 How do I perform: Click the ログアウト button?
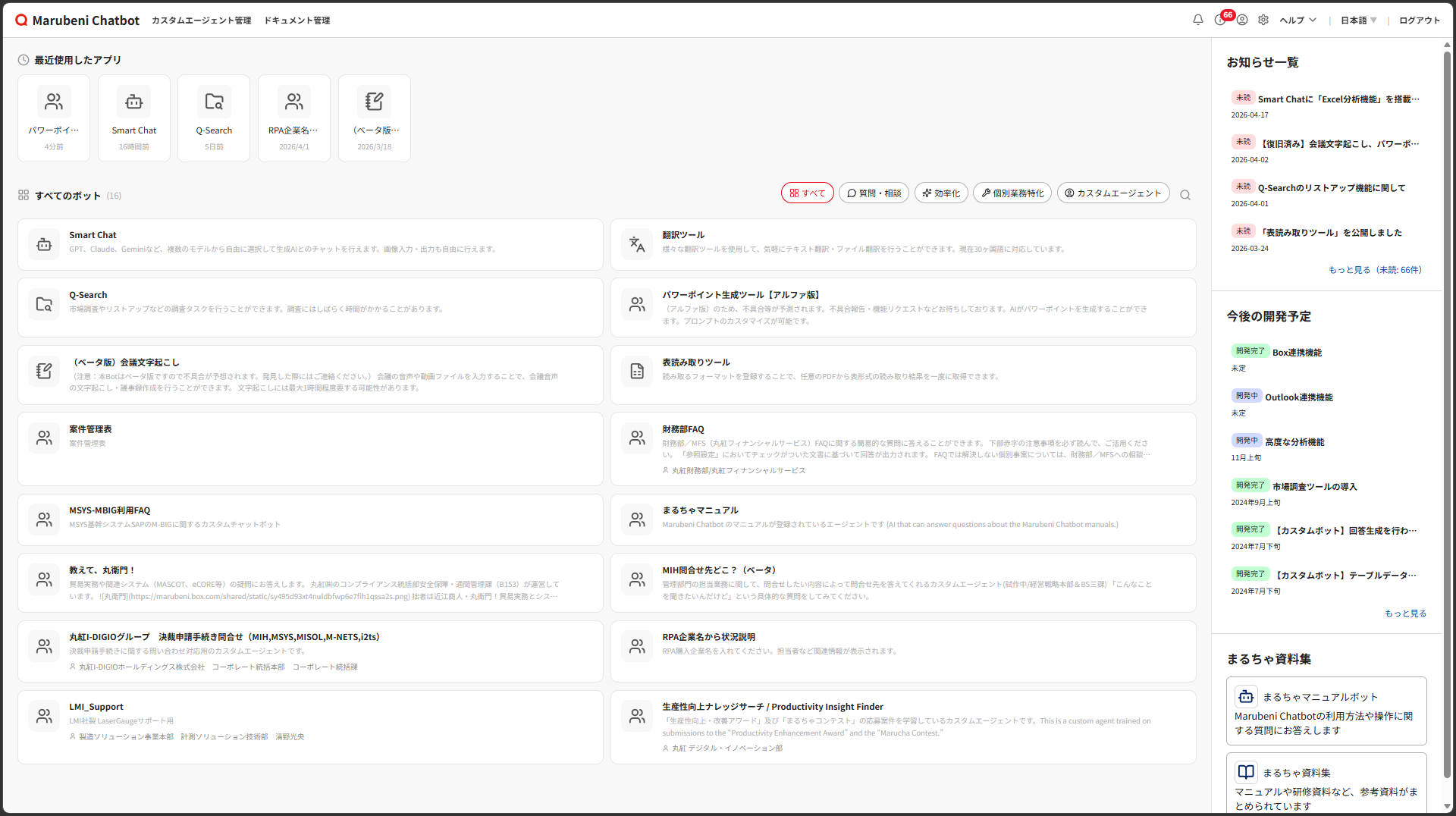(1420, 20)
